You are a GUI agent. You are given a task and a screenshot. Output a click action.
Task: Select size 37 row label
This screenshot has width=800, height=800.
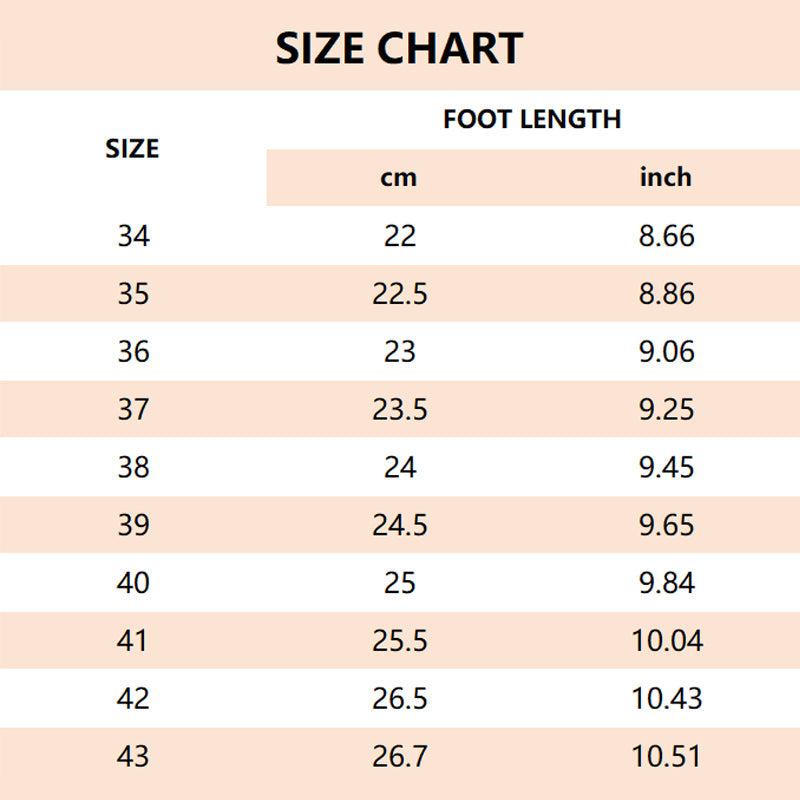[x=133, y=410]
